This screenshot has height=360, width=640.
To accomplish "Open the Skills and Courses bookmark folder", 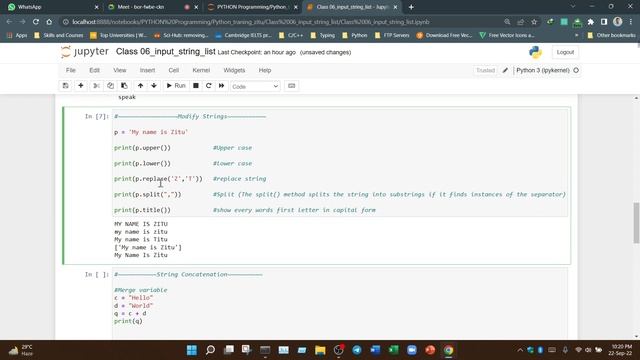I will [59, 36].
